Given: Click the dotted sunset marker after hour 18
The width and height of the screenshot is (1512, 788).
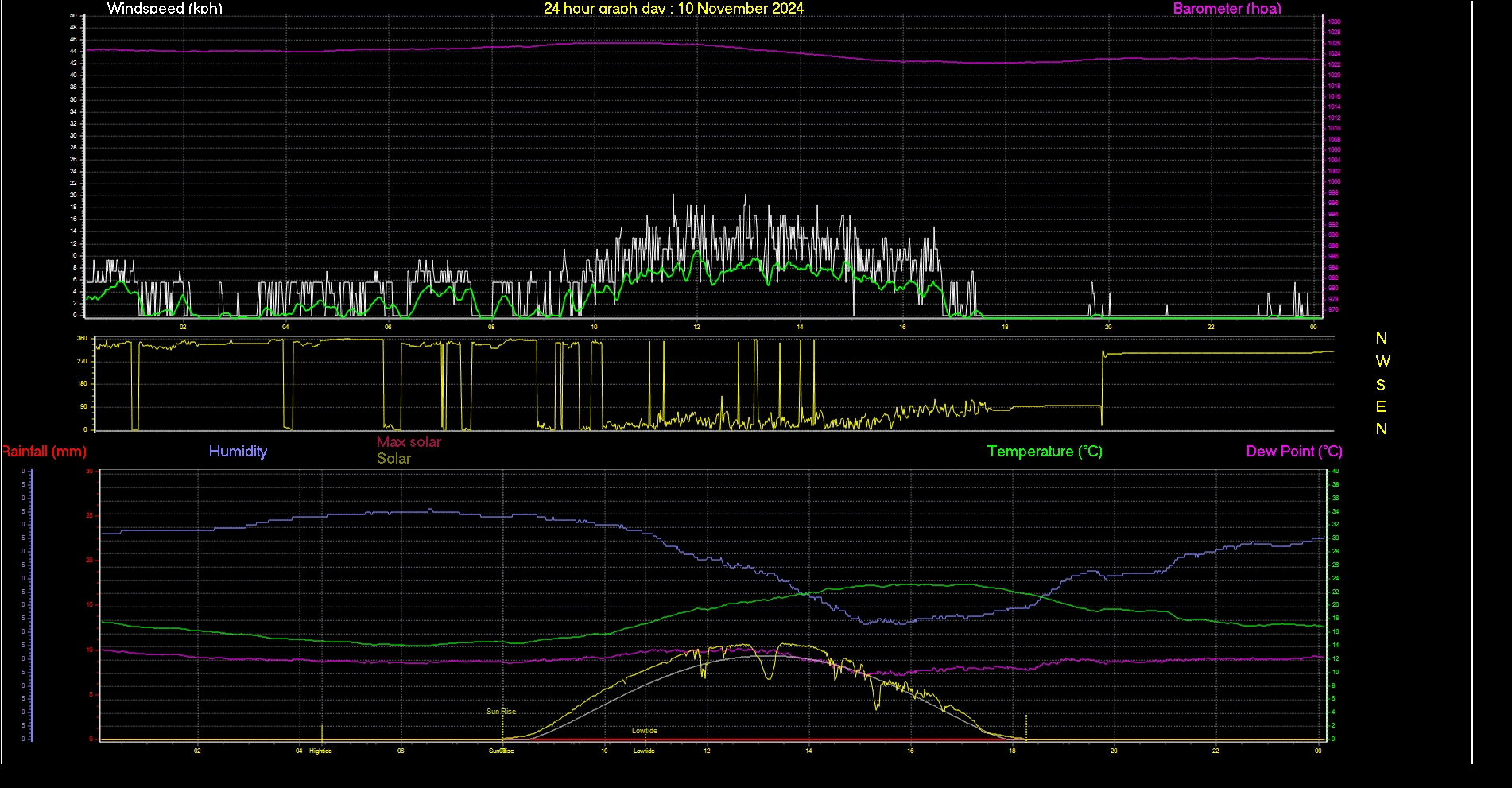Looking at the screenshot, I should coord(1026,727).
